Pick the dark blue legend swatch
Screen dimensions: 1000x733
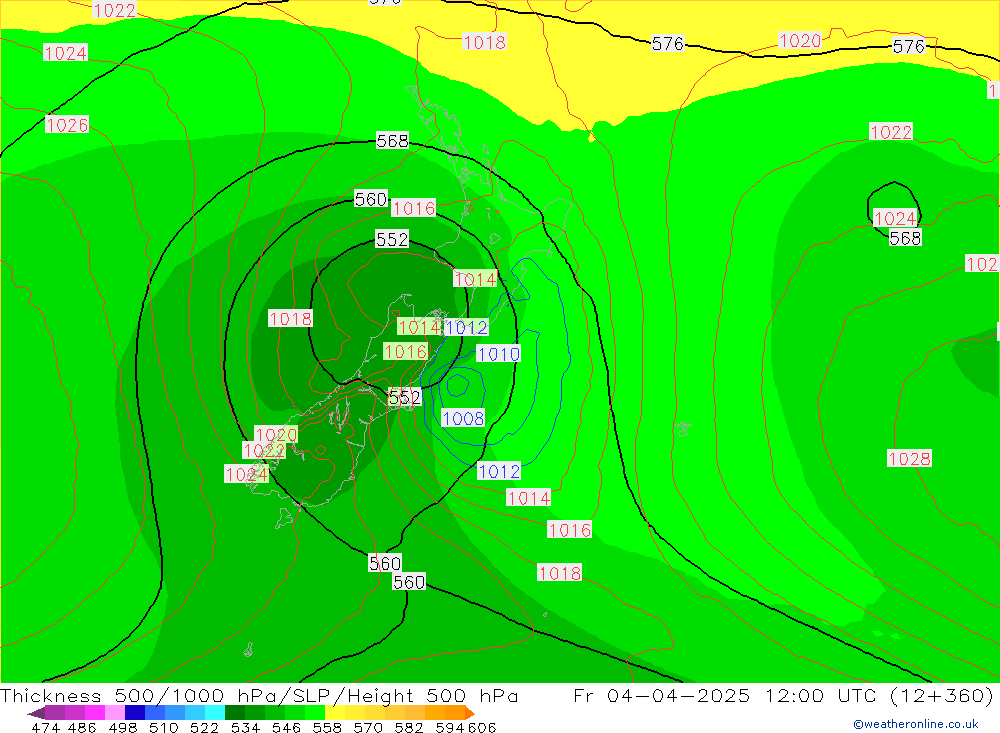135,713
